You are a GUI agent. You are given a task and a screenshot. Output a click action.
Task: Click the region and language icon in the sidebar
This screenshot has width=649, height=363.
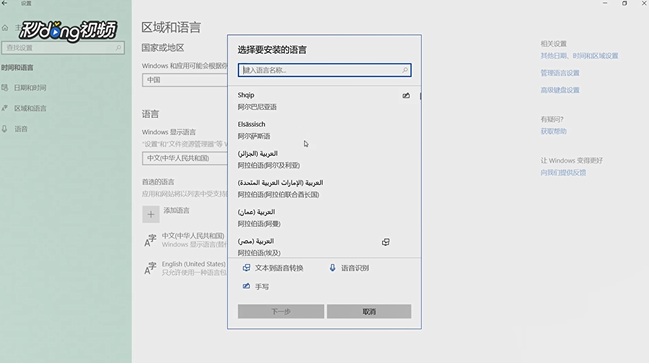click(x=5, y=108)
